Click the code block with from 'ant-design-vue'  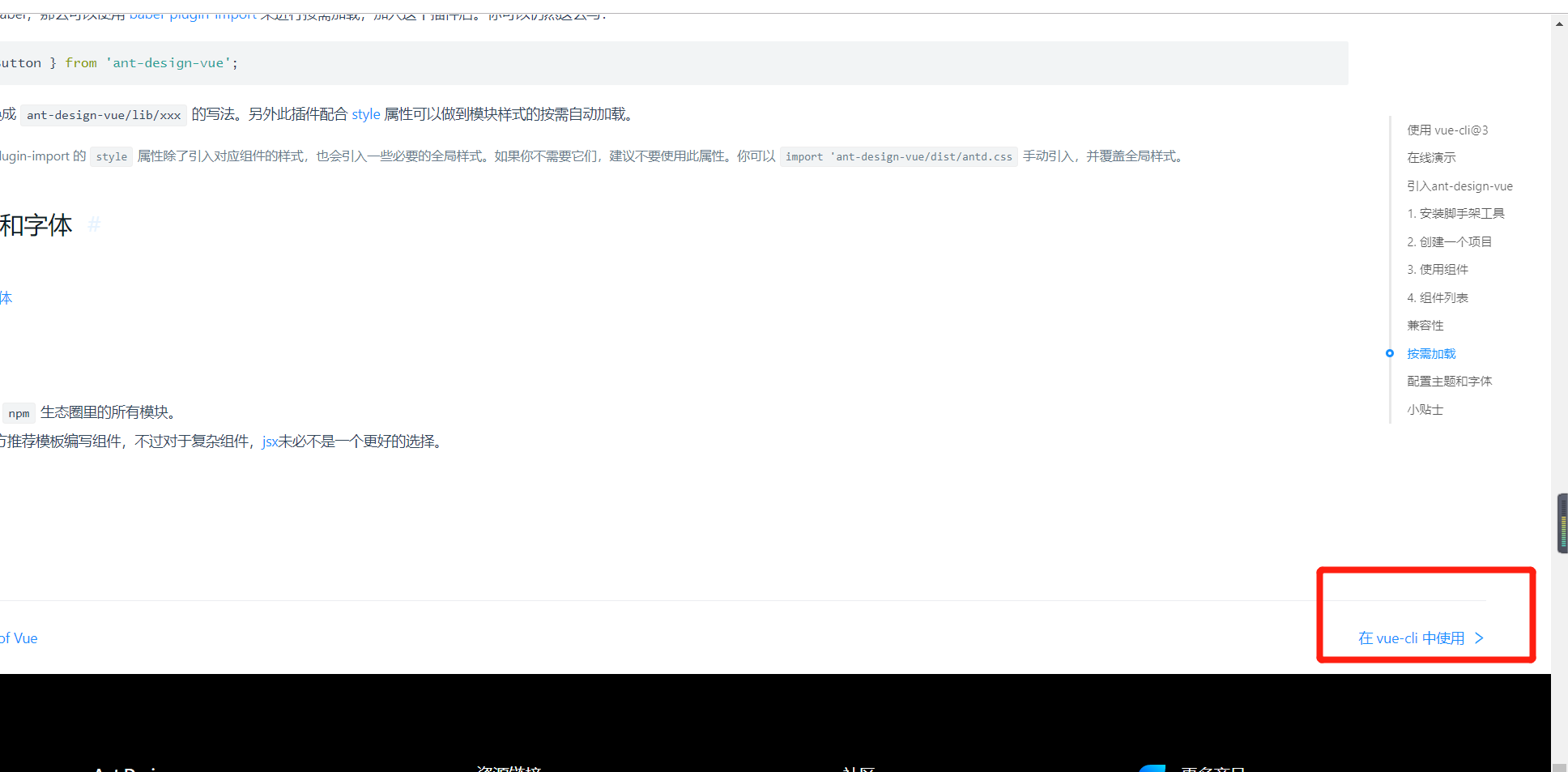[674, 63]
